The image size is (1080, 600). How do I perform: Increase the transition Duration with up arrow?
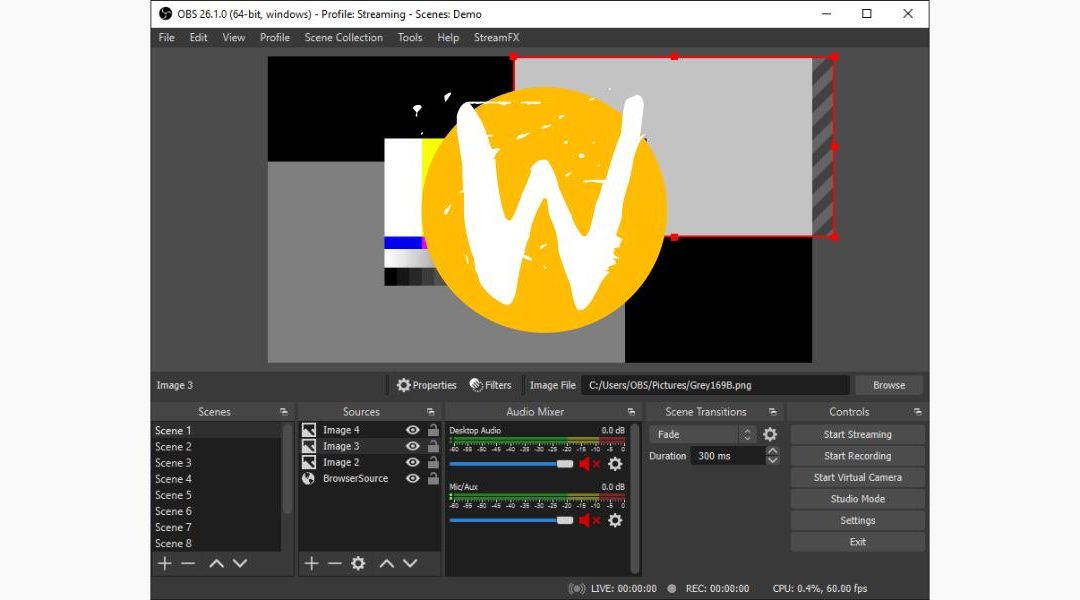(772, 451)
